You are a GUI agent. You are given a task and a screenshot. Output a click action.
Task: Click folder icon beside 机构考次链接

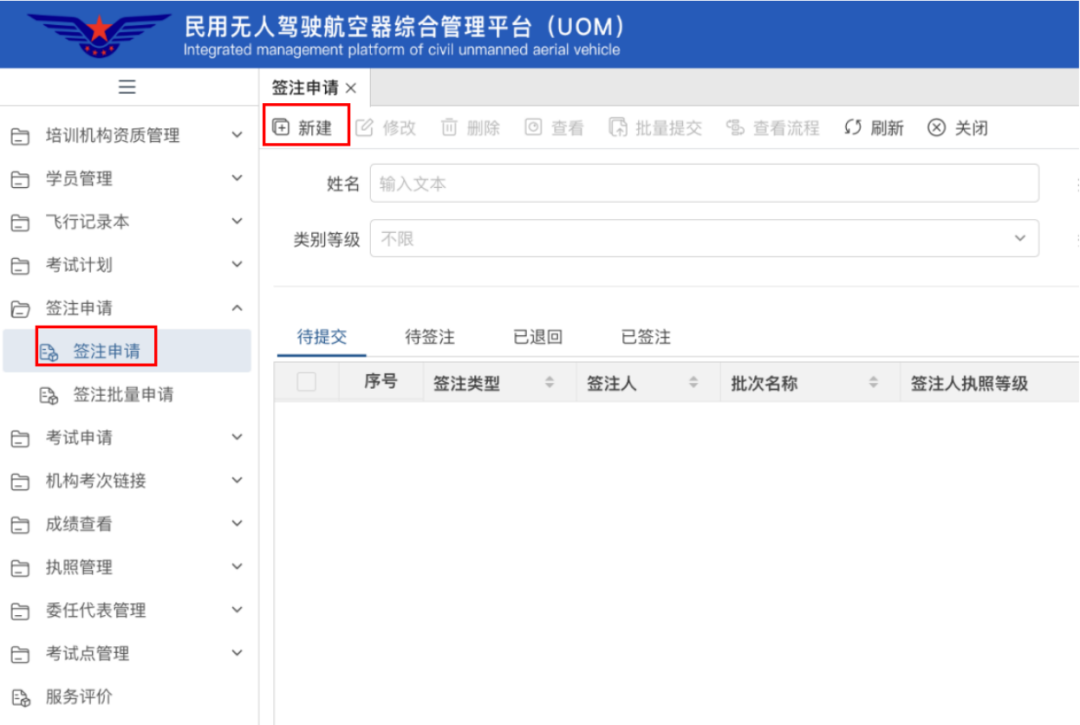coord(21,482)
